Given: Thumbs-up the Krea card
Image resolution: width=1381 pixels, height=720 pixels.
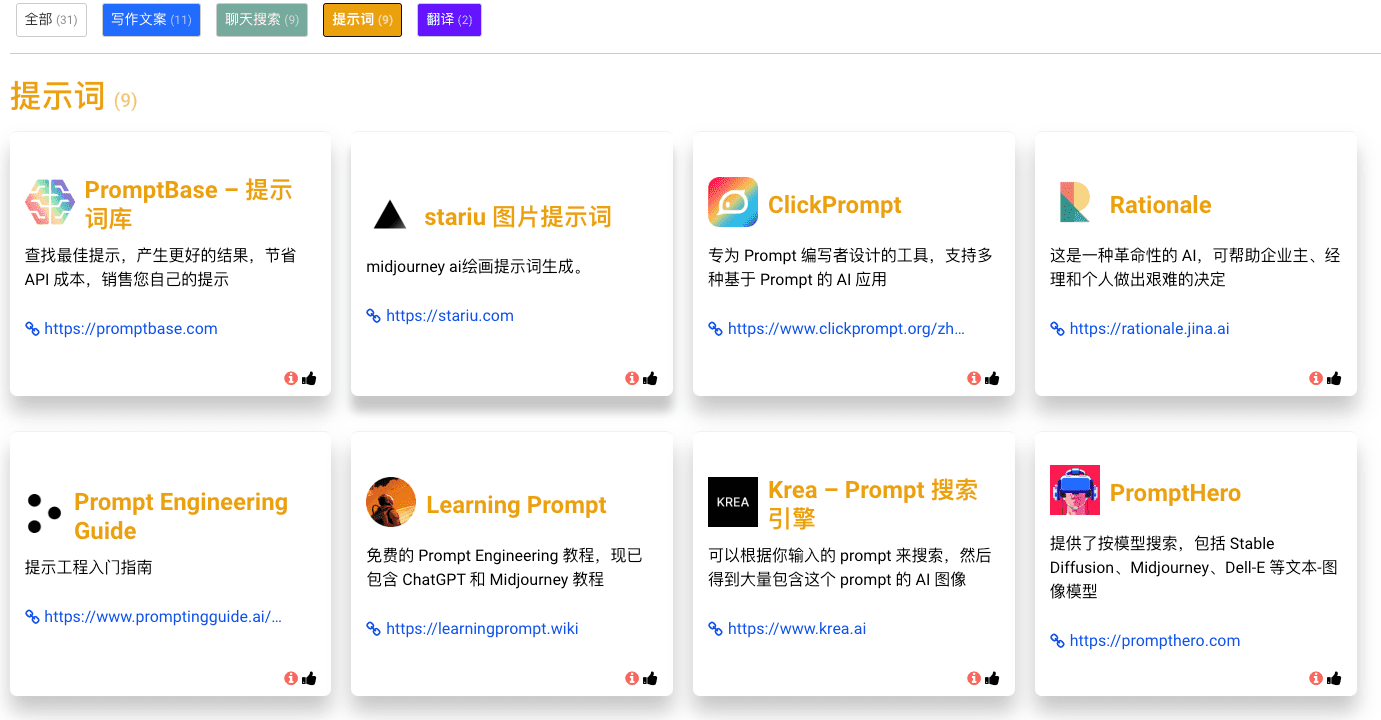Looking at the screenshot, I should pyautogui.click(x=992, y=678).
